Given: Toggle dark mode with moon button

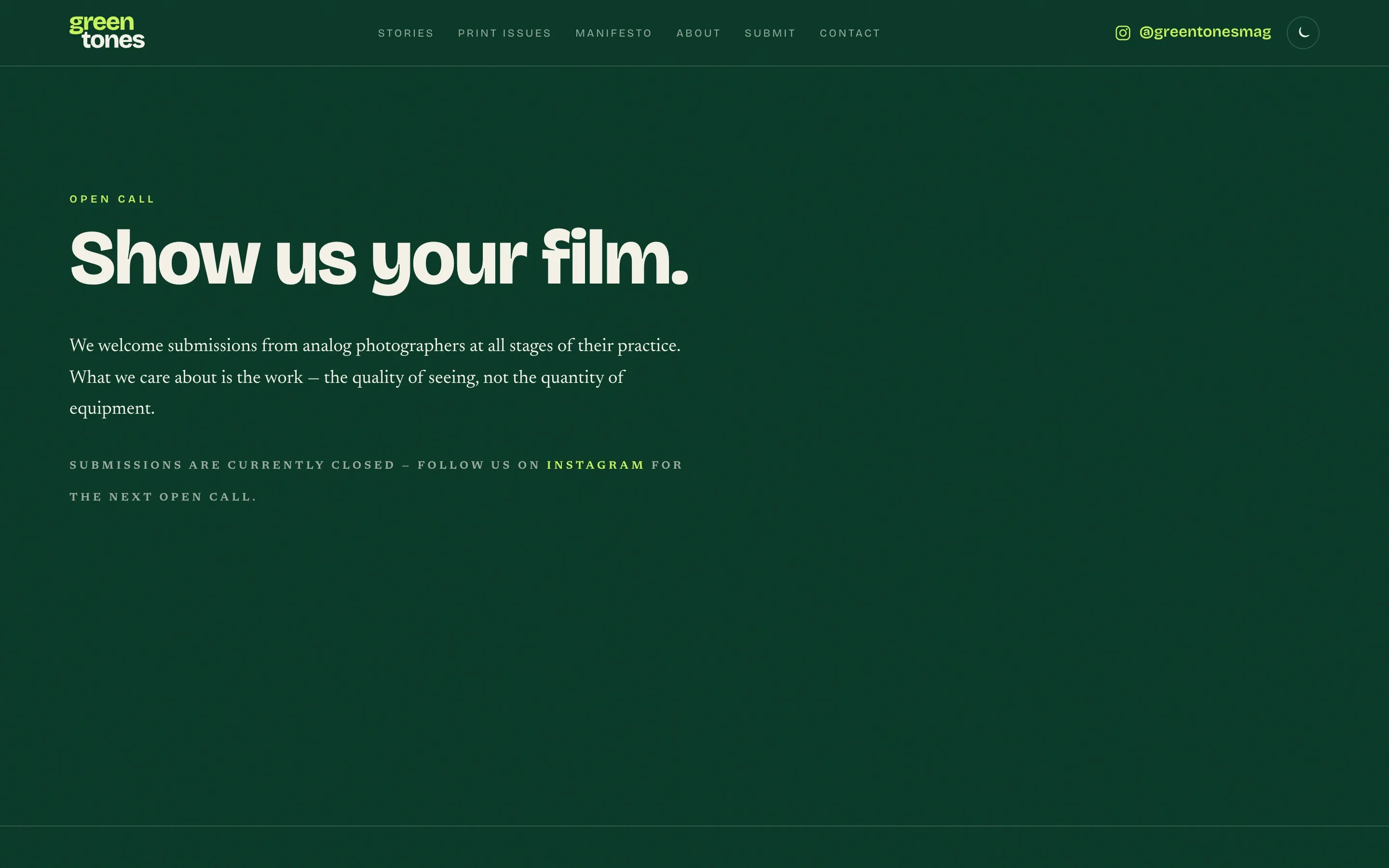Looking at the screenshot, I should tap(1302, 33).
